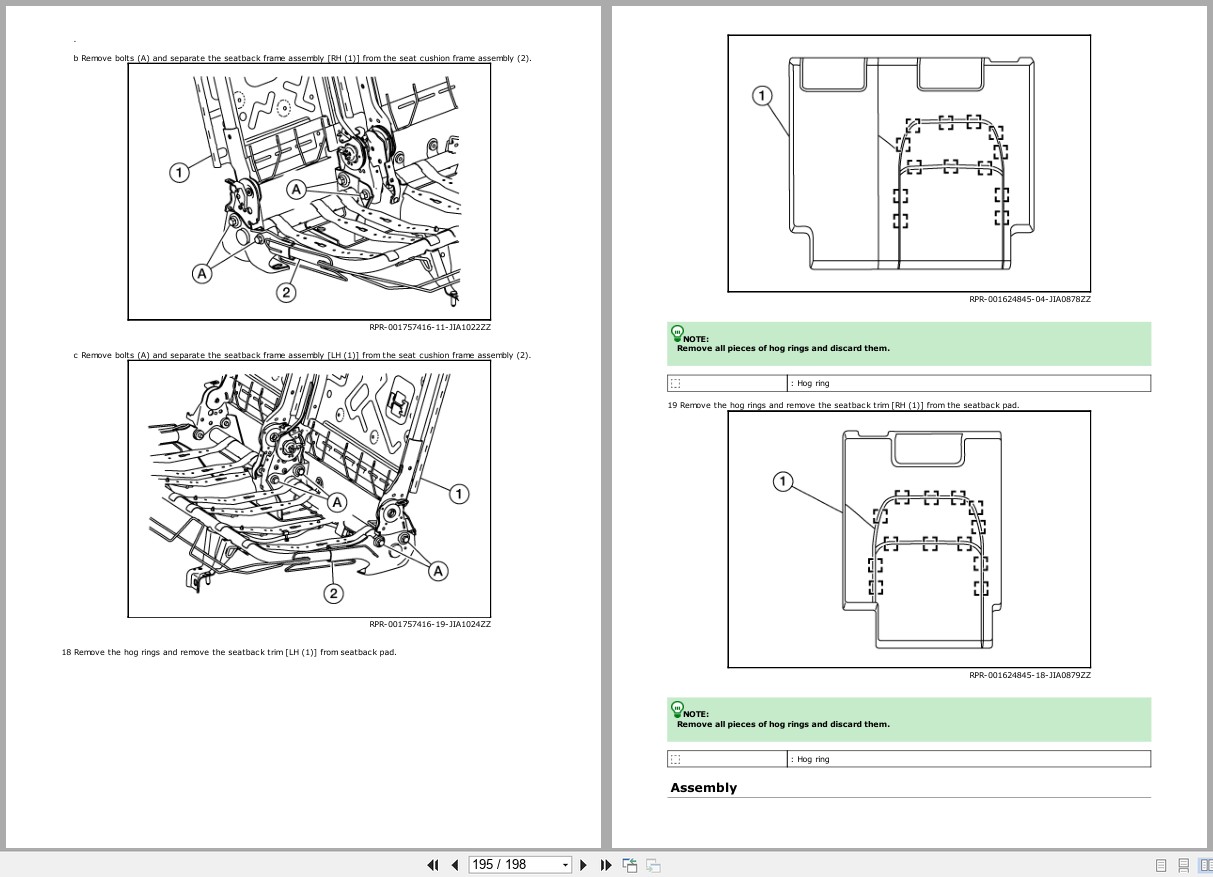Image resolution: width=1213 pixels, height=877 pixels.
Task: Click figure reference RPR-001624845-18-JIA0879ZZ
Action: pyautogui.click(x=1030, y=675)
